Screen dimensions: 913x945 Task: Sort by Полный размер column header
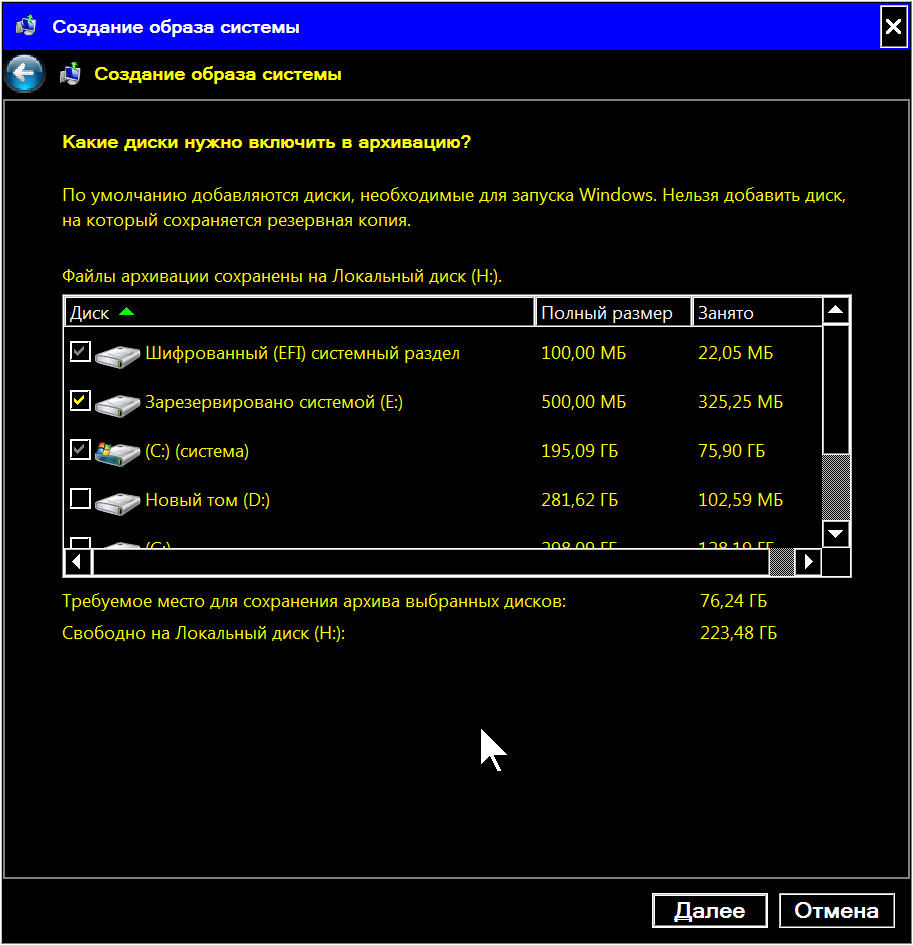click(612, 313)
